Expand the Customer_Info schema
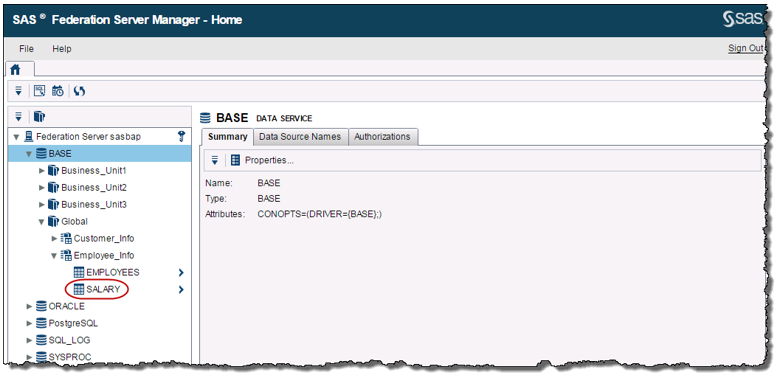The image size is (781, 373). tap(54, 239)
